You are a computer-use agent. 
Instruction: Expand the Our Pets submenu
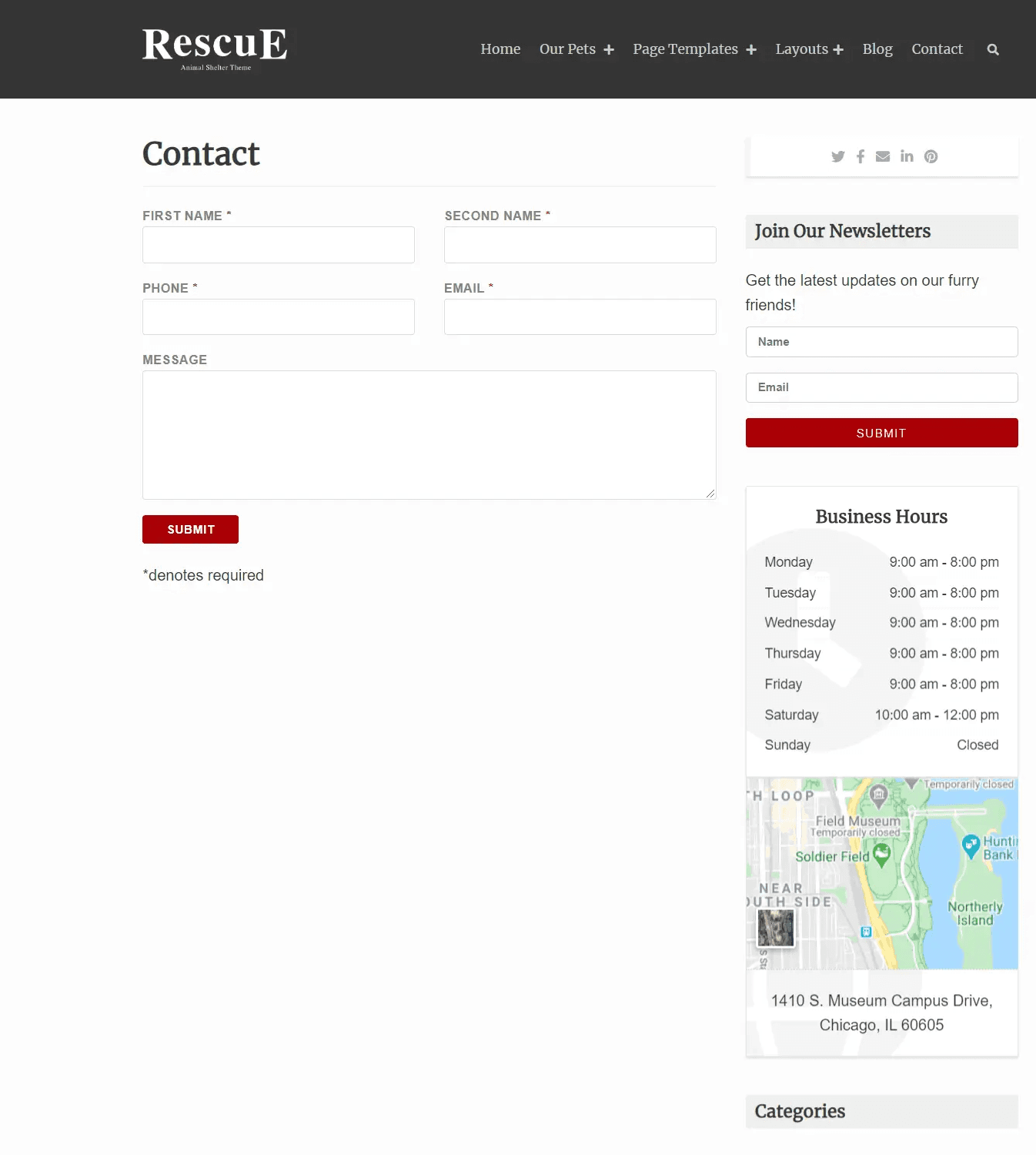(609, 50)
